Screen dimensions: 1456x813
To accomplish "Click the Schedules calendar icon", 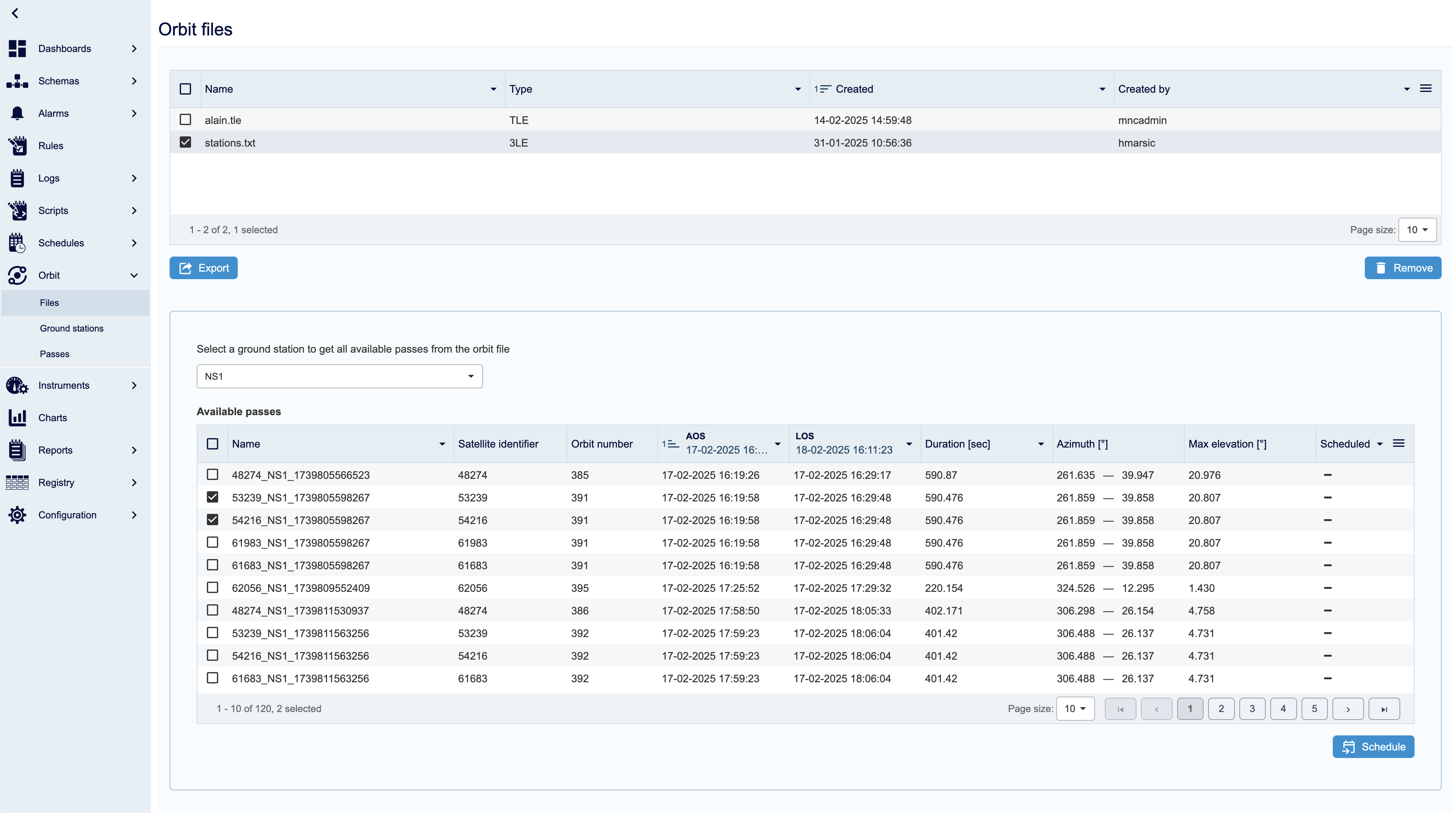I will (17, 243).
